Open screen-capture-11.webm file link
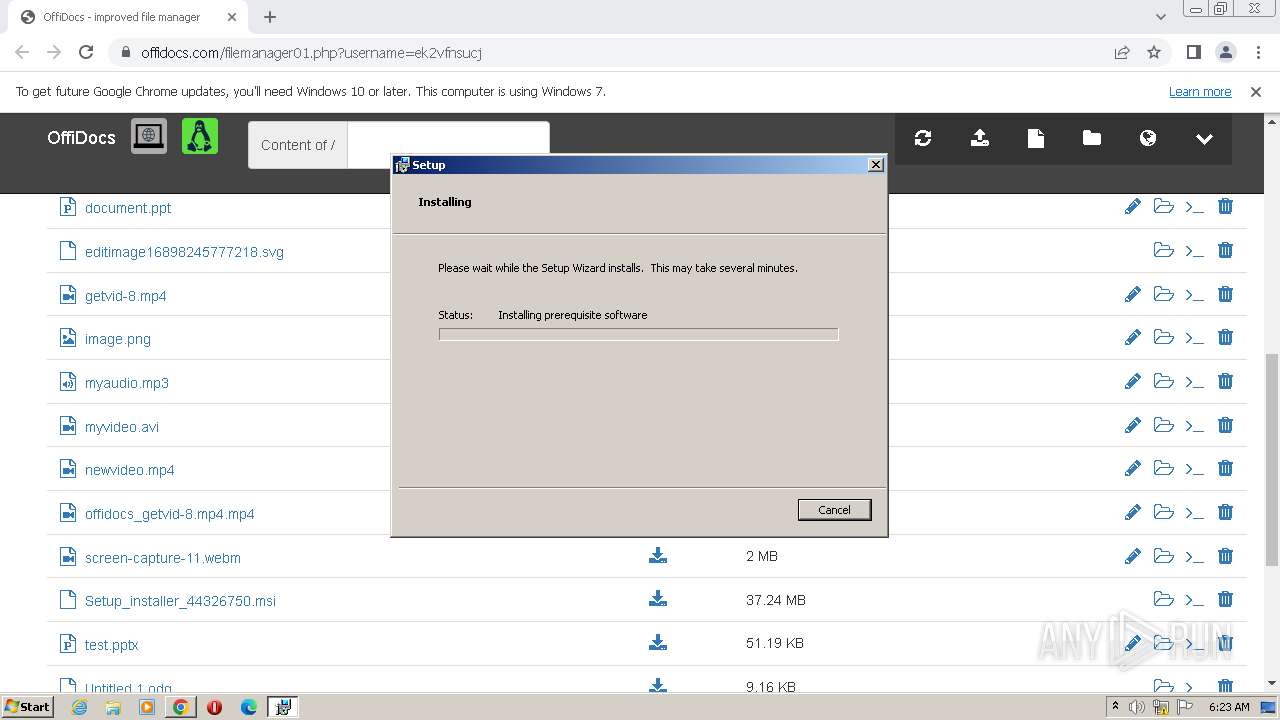This screenshot has width=1280, height=720. pos(163,558)
